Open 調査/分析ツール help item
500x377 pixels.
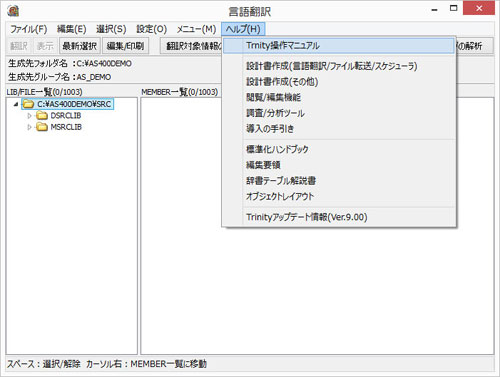(x=339, y=113)
